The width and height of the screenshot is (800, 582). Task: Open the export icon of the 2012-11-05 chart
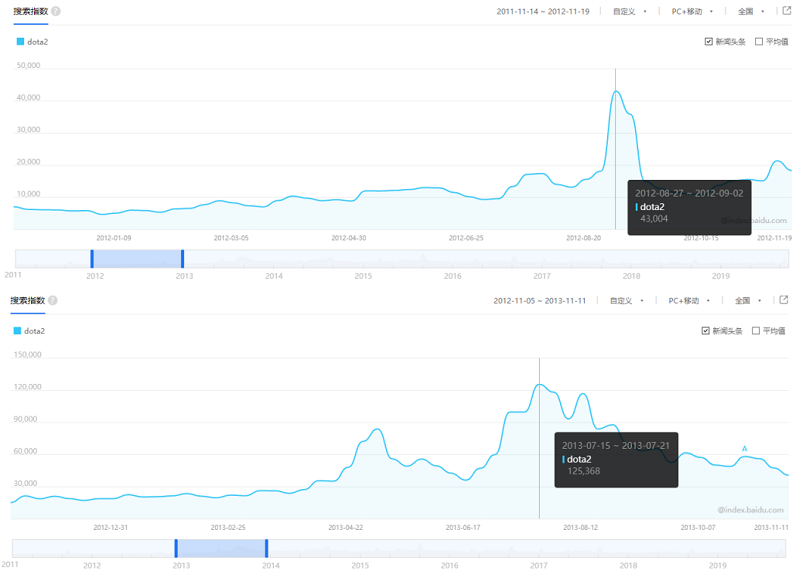tap(784, 300)
